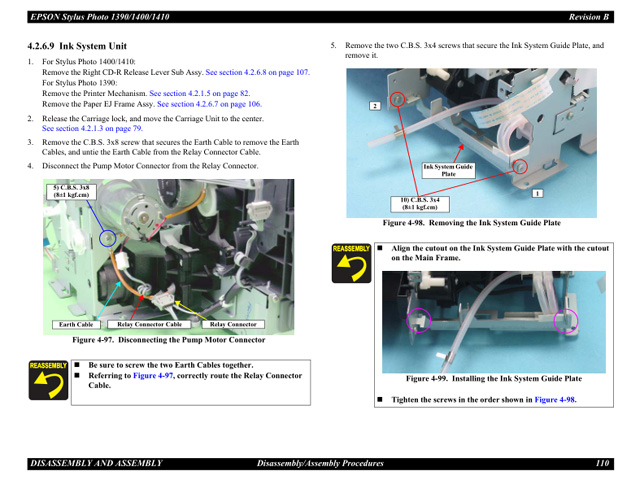Click page number 110 in the footer

(x=601, y=463)
